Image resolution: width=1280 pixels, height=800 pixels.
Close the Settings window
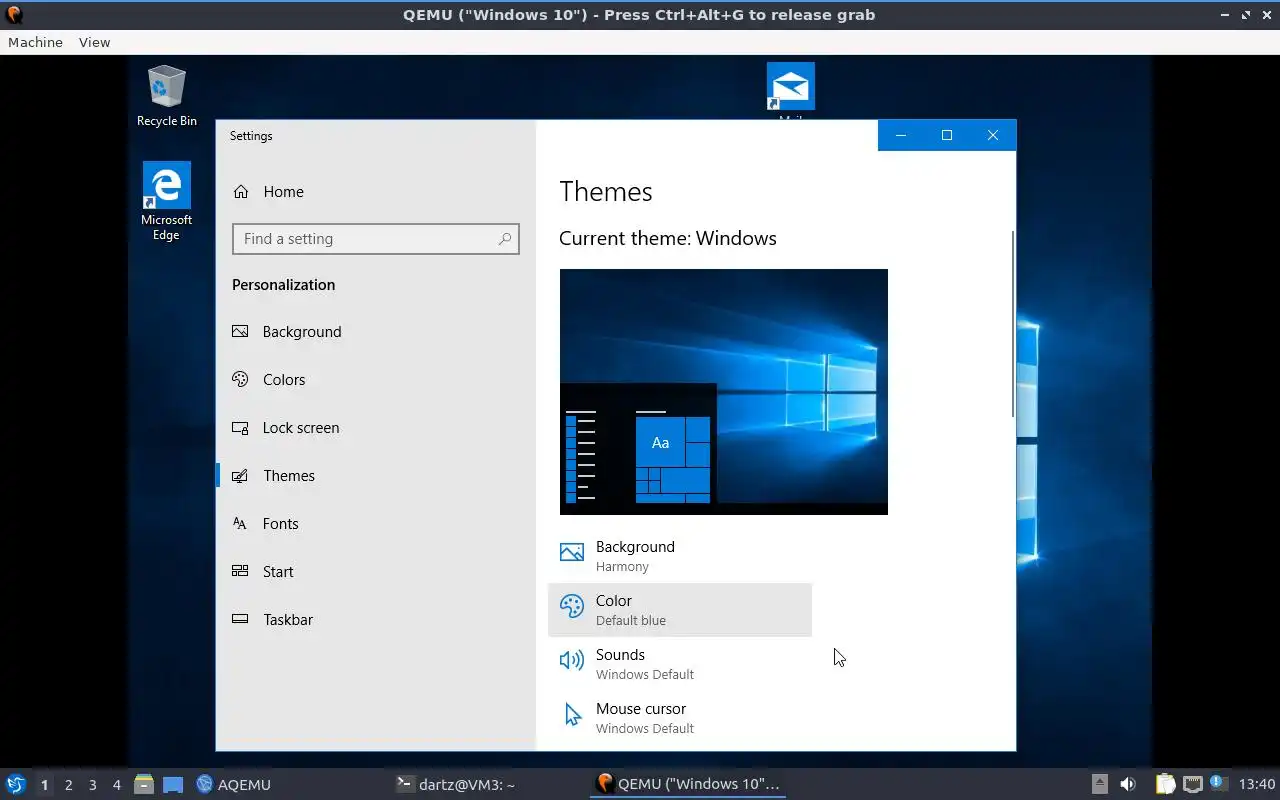pos(993,135)
